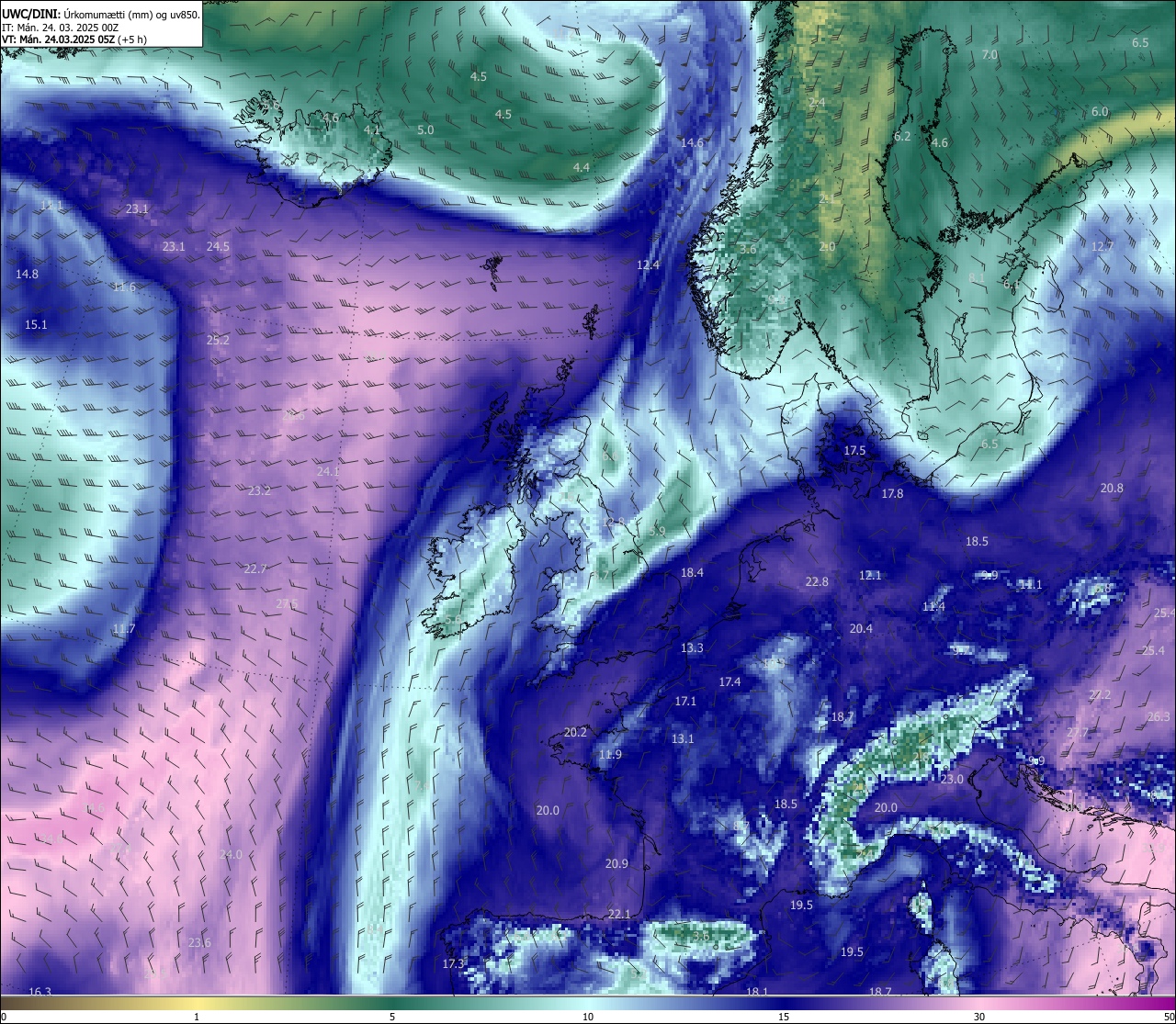Click the 14.8 value on the map
The height and width of the screenshot is (1024, 1176).
[x=27, y=274]
